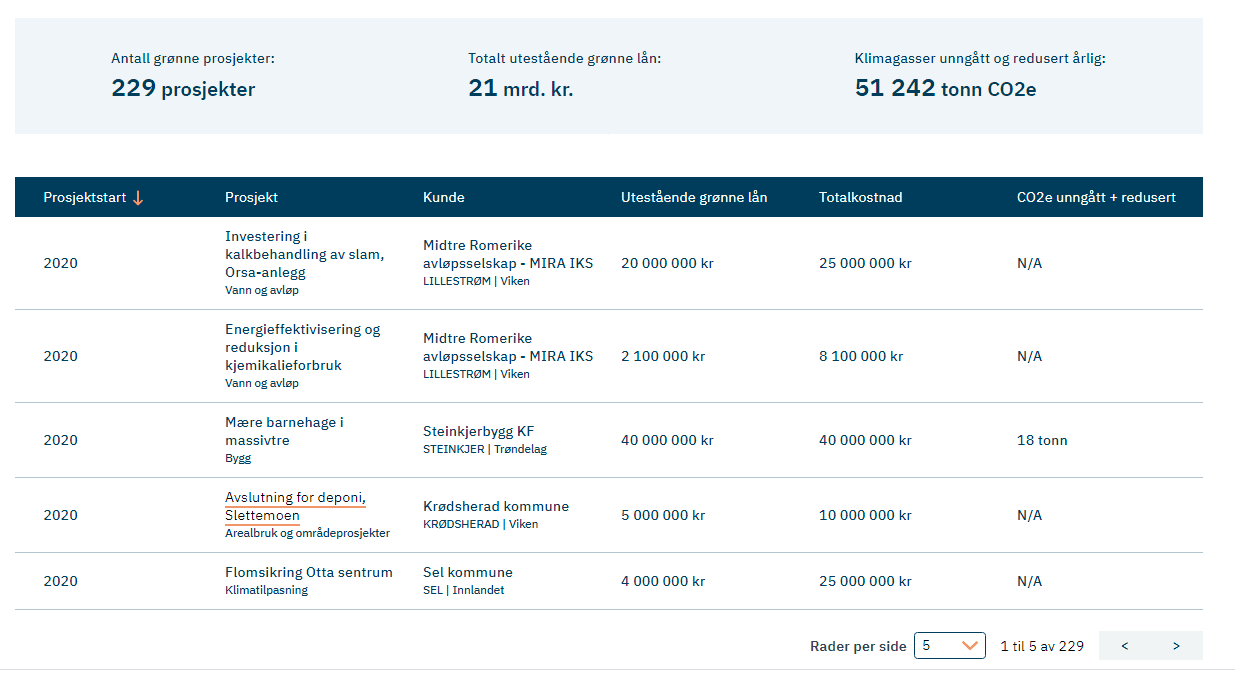Click the 51 242 tonn CO2e figure

click(944, 89)
